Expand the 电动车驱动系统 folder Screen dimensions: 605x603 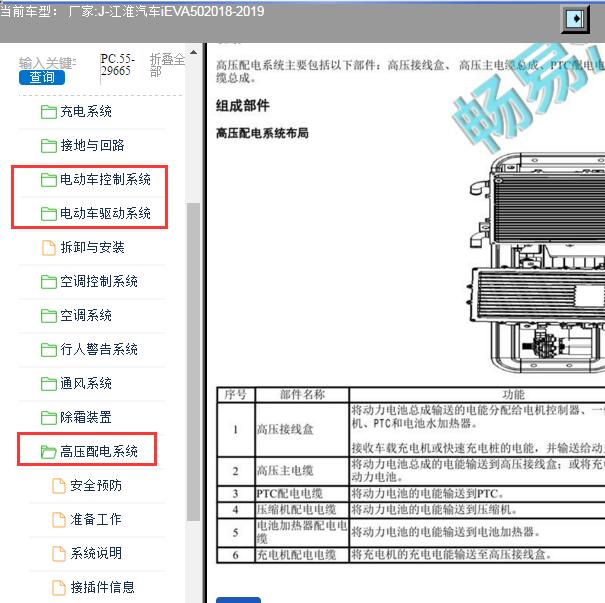point(105,214)
